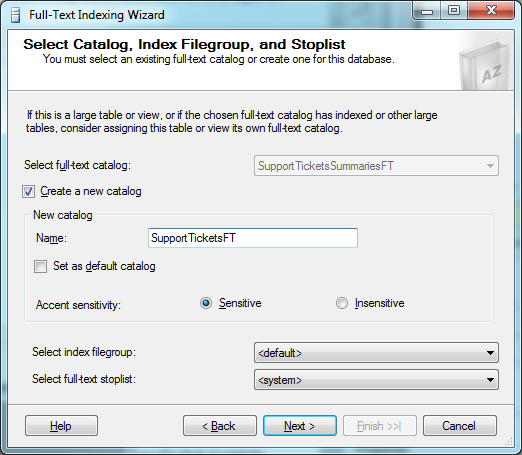Click the window resize grip corner
522x455 pixels.
point(509,442)
